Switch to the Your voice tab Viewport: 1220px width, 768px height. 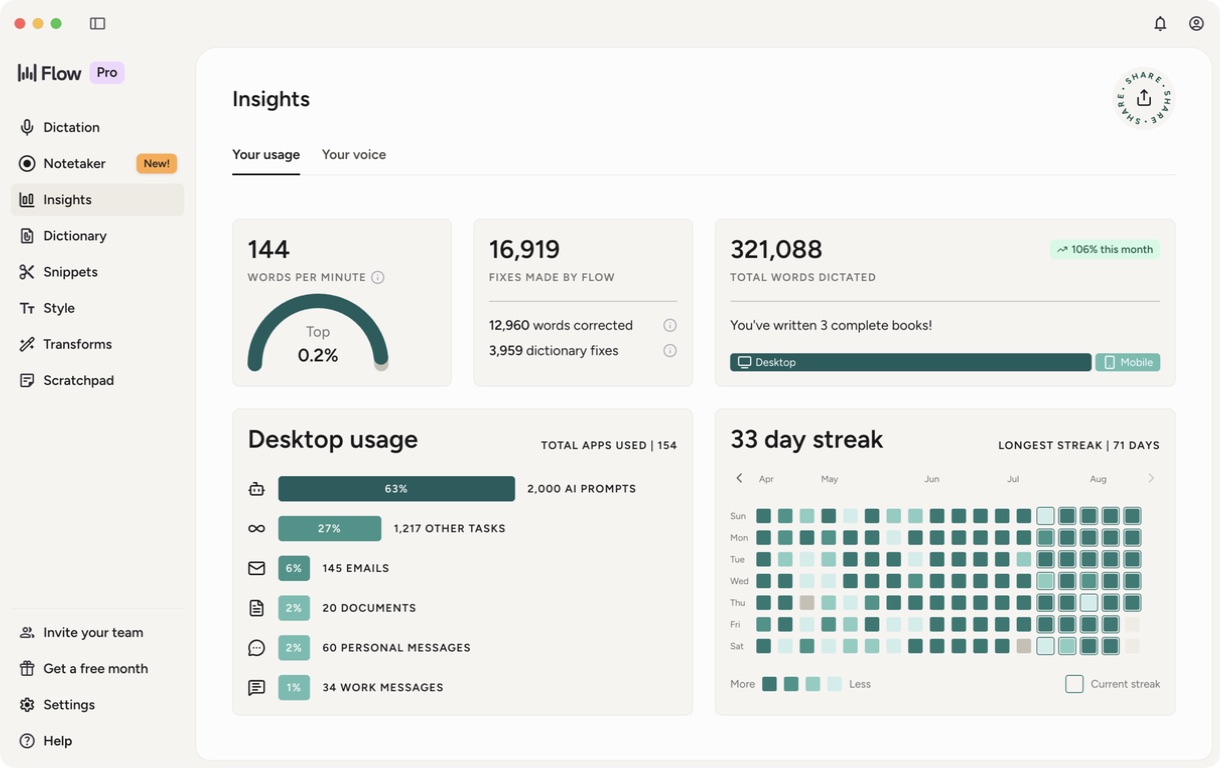354,154
